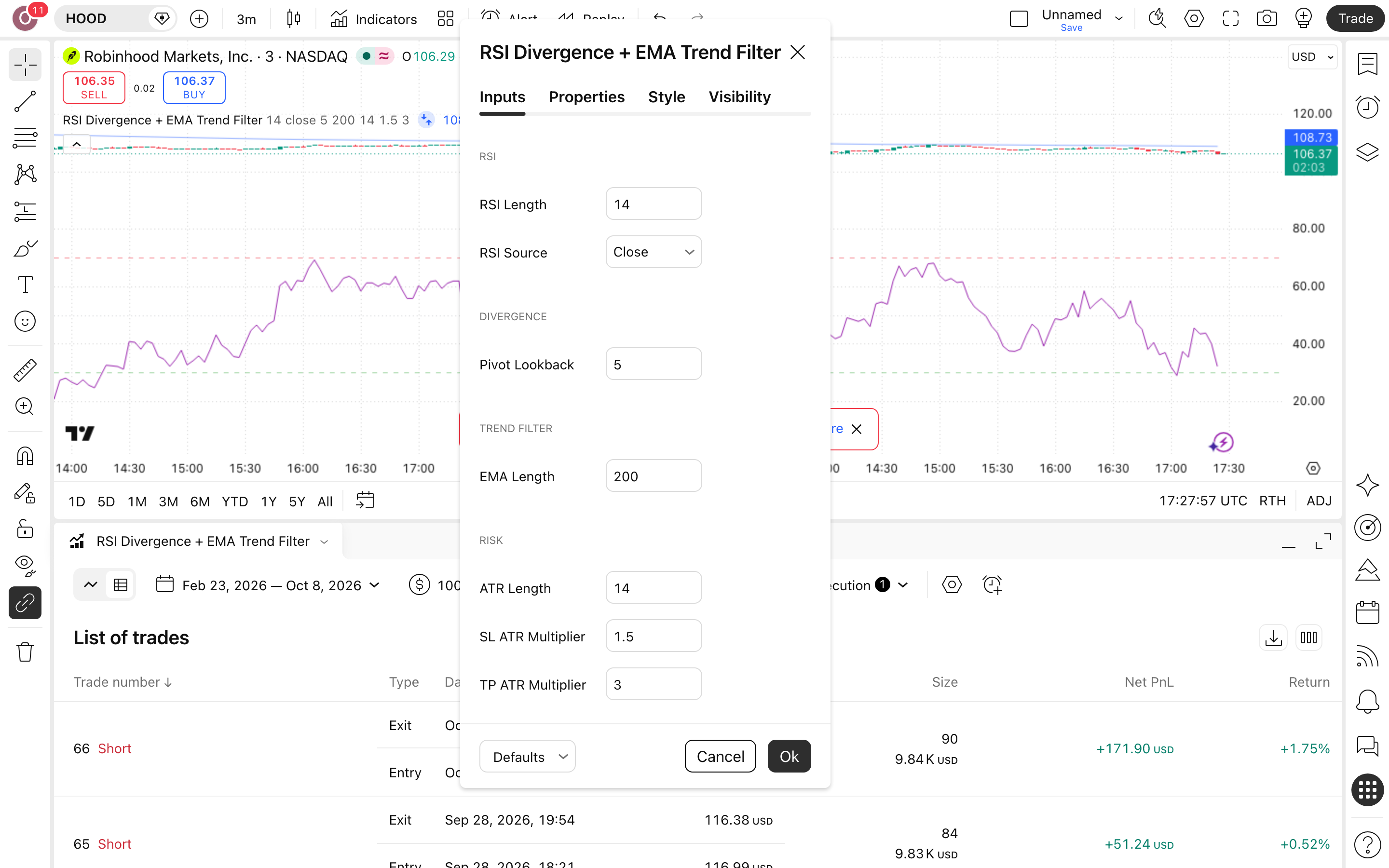Screen dimensions: 1389x868
Task: Open the RSI Source dropdown
Action: click(654, 252)
